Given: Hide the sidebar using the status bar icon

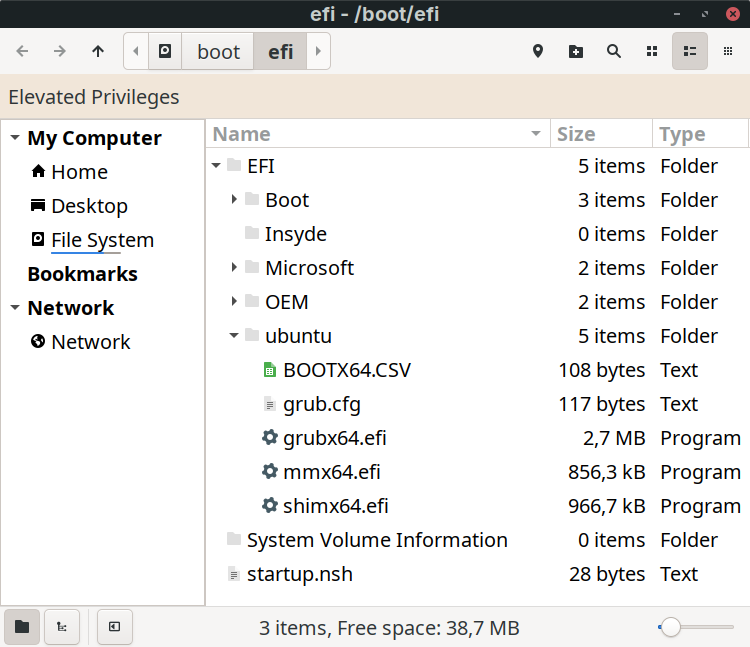Looking at the screenshot, I should [x=115, y=627].
